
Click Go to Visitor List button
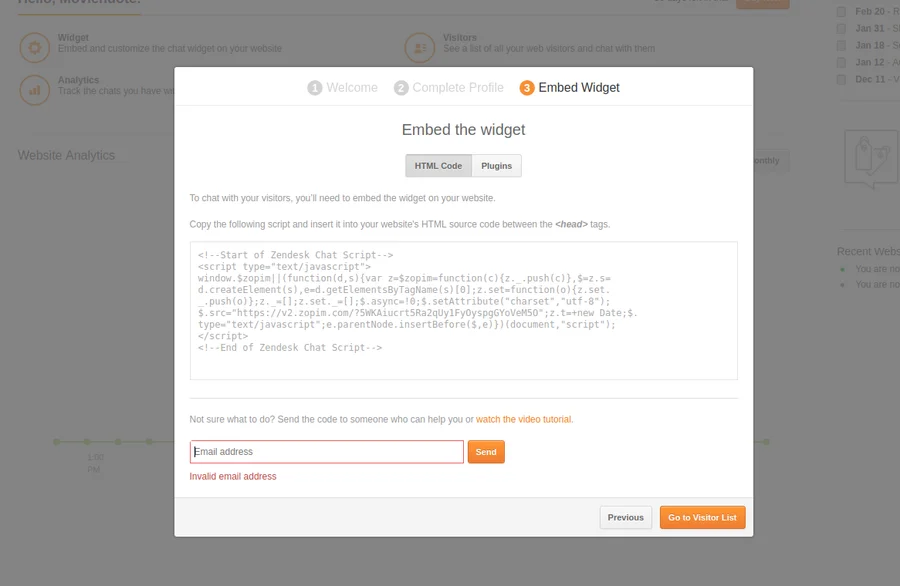[x=702, y=518]
